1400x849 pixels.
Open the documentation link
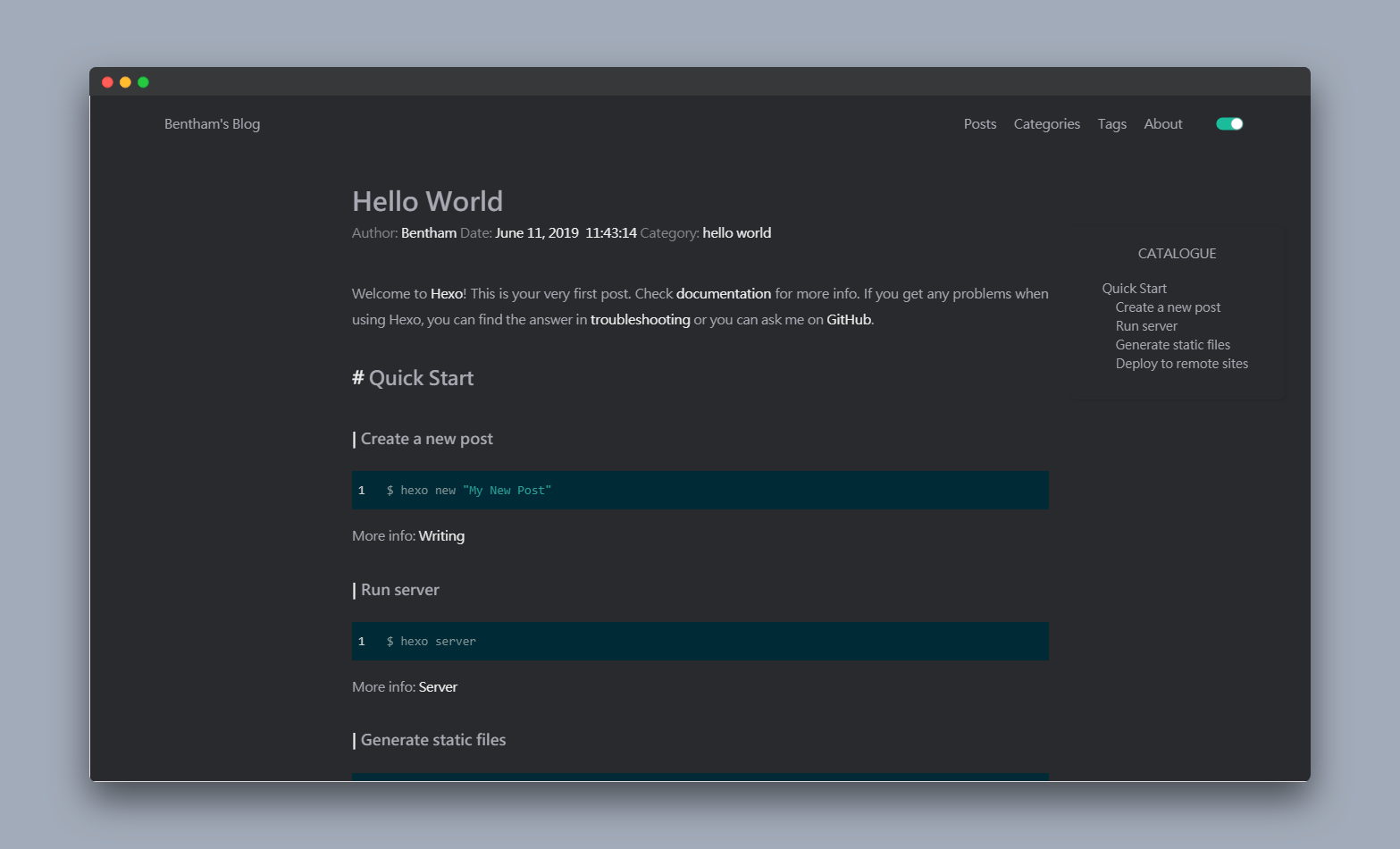724,294
